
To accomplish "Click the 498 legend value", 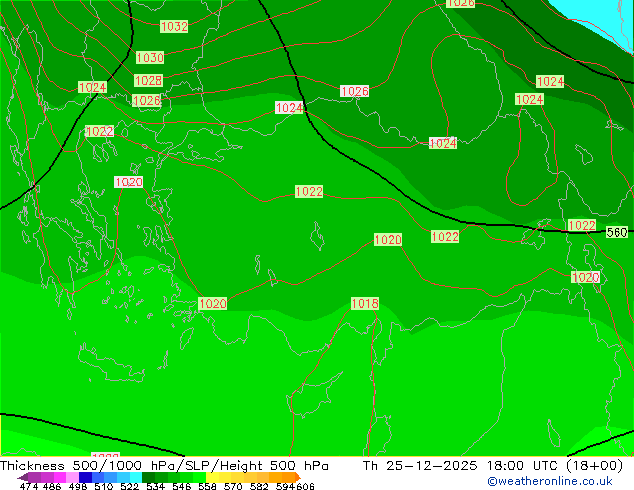I will pos(78,486).
